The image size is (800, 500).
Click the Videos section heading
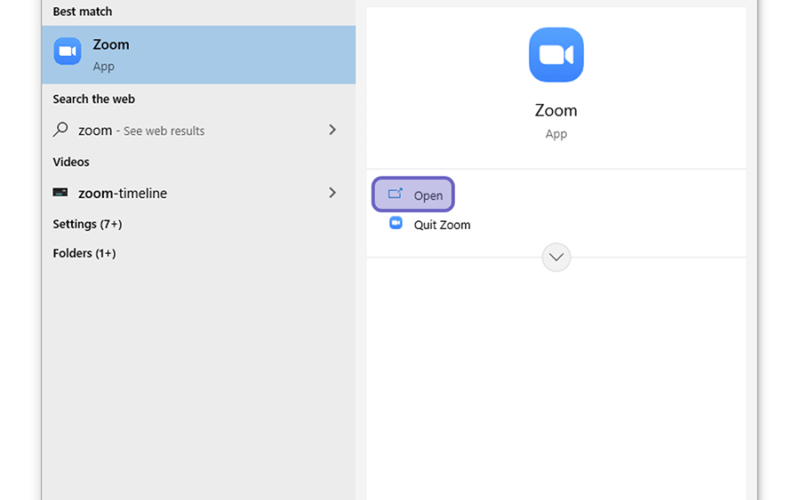(x=71, y=162)
